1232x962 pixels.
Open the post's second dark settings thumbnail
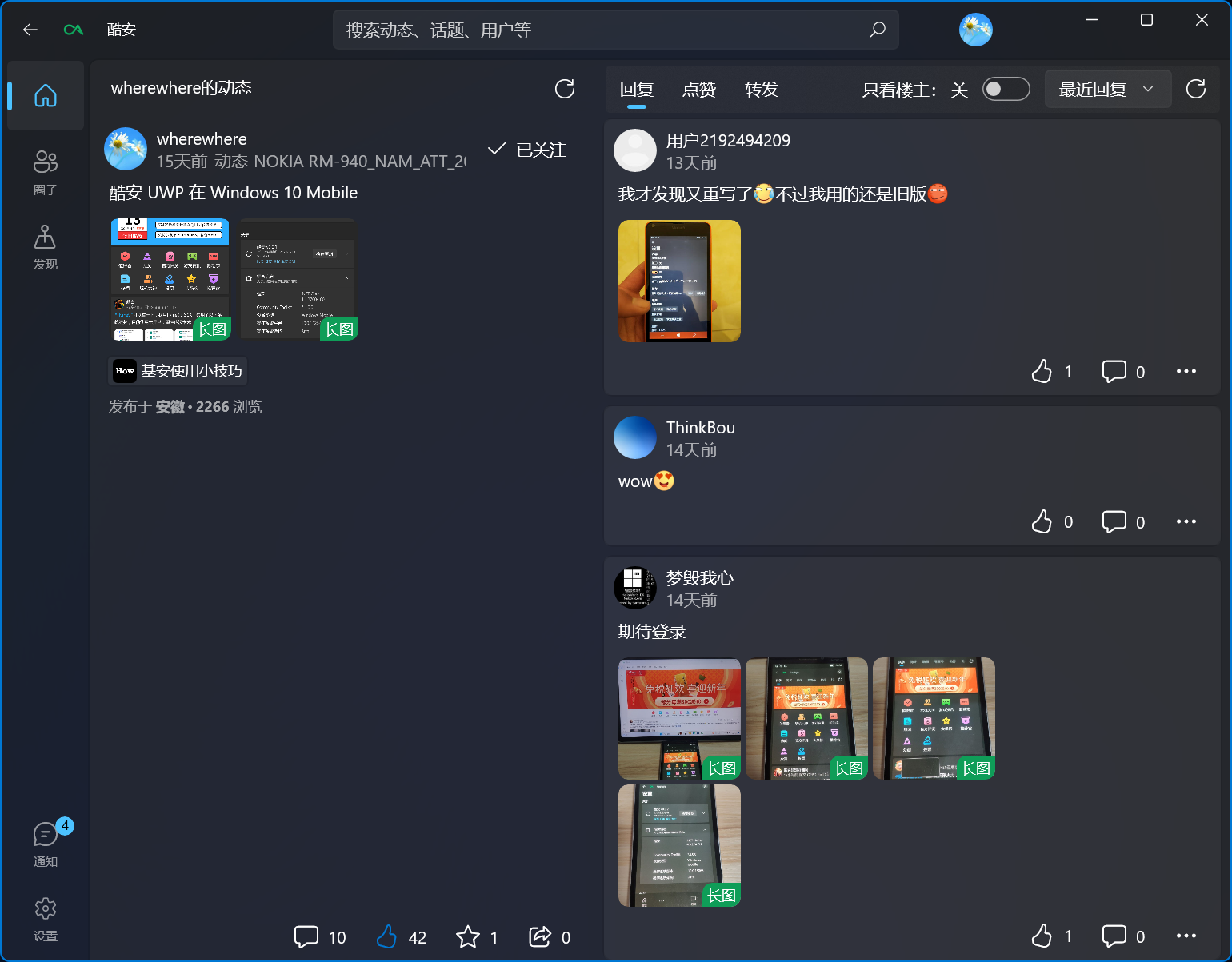click(297, 280)
